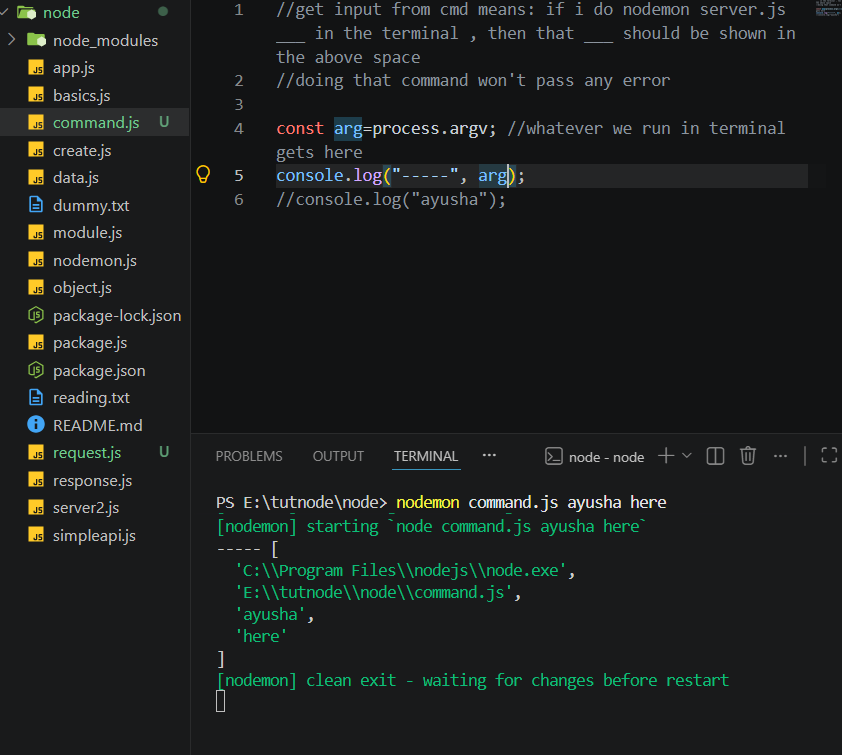Screen dimensions: 842x755
Task: Open the node_modules folder icon
Action: coord(37,40)
